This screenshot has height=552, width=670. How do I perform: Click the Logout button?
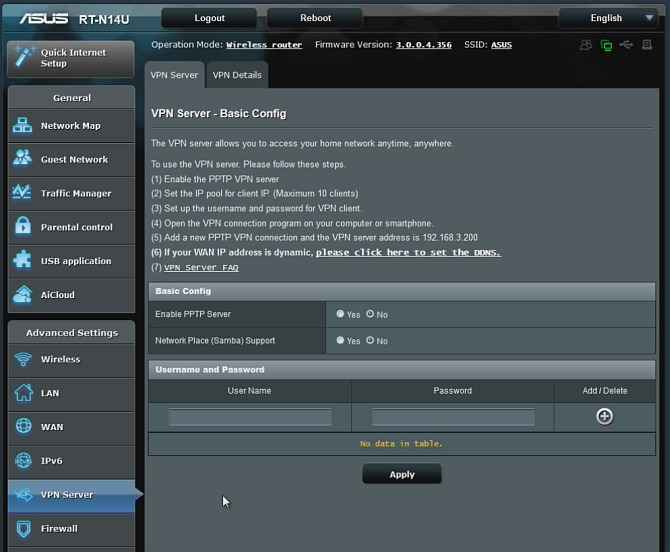click(x=209, y=18)
